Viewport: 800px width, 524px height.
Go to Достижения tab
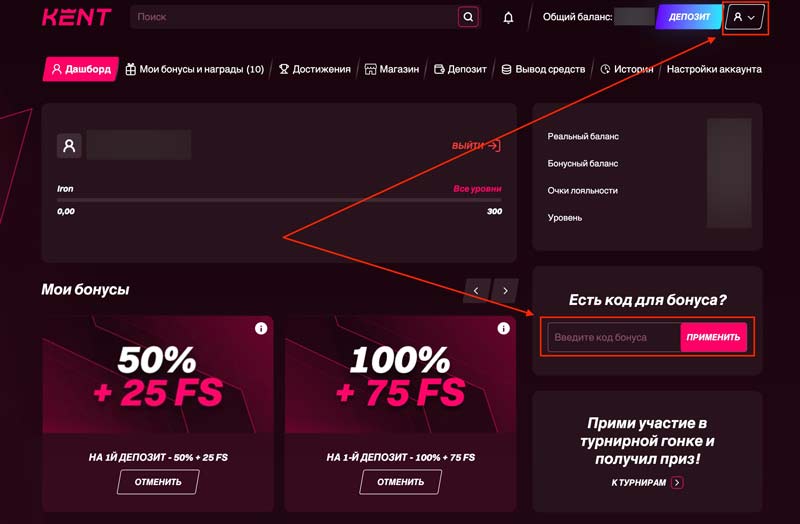(314, 69)
